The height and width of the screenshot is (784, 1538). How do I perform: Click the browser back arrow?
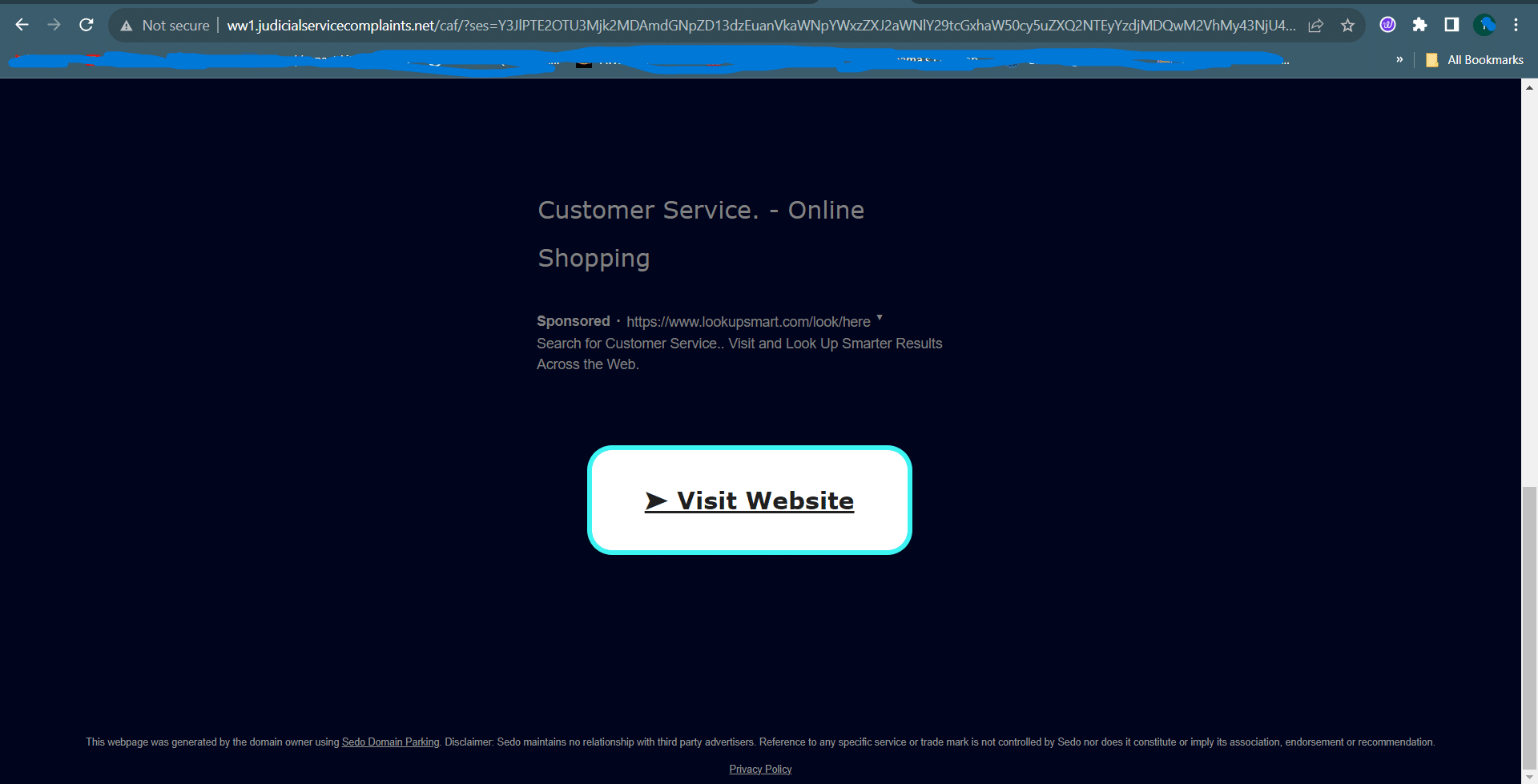(22, 25)
